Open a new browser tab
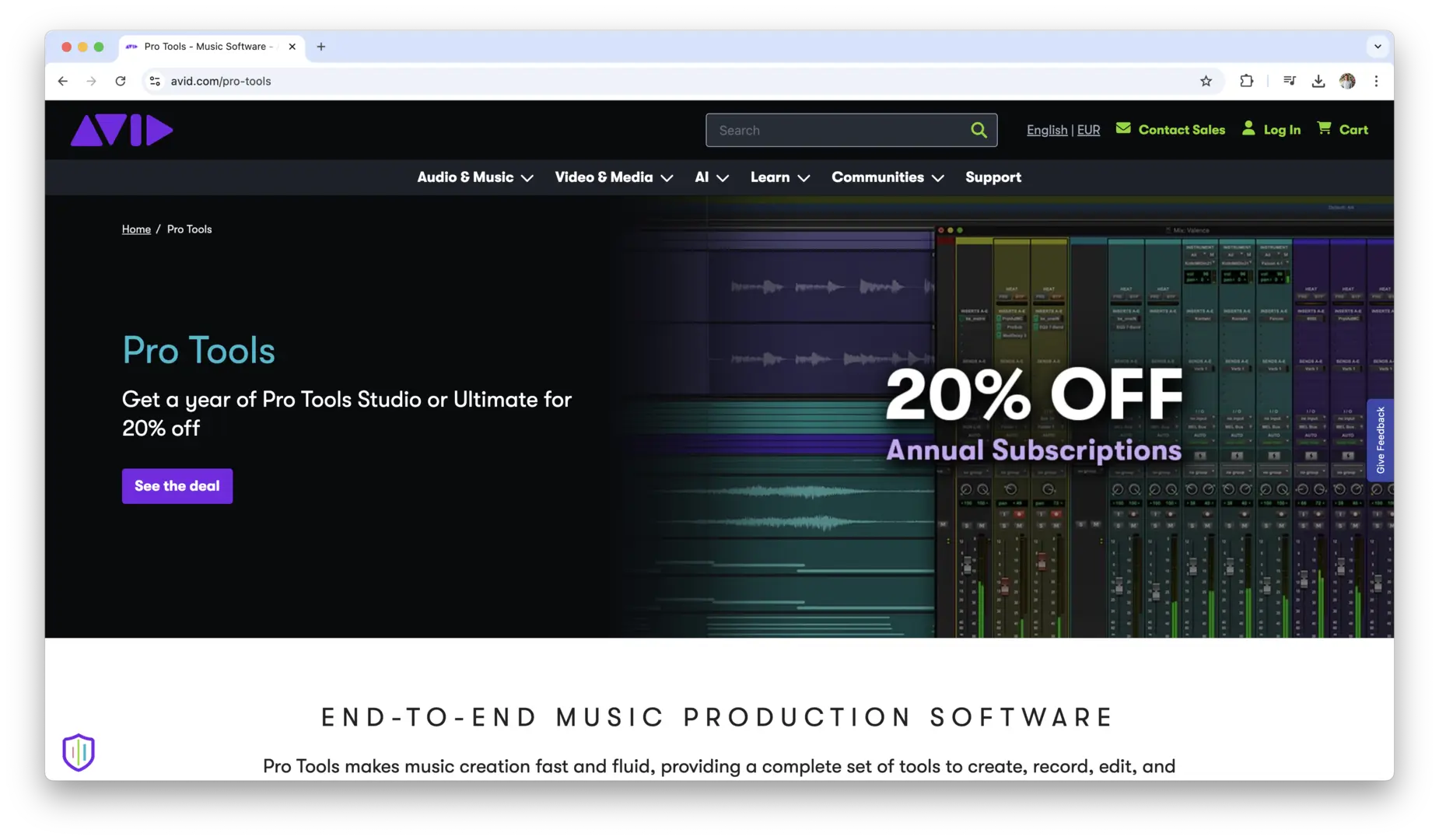This screenshot has height=840, width=1439. [x=320, y=47]
